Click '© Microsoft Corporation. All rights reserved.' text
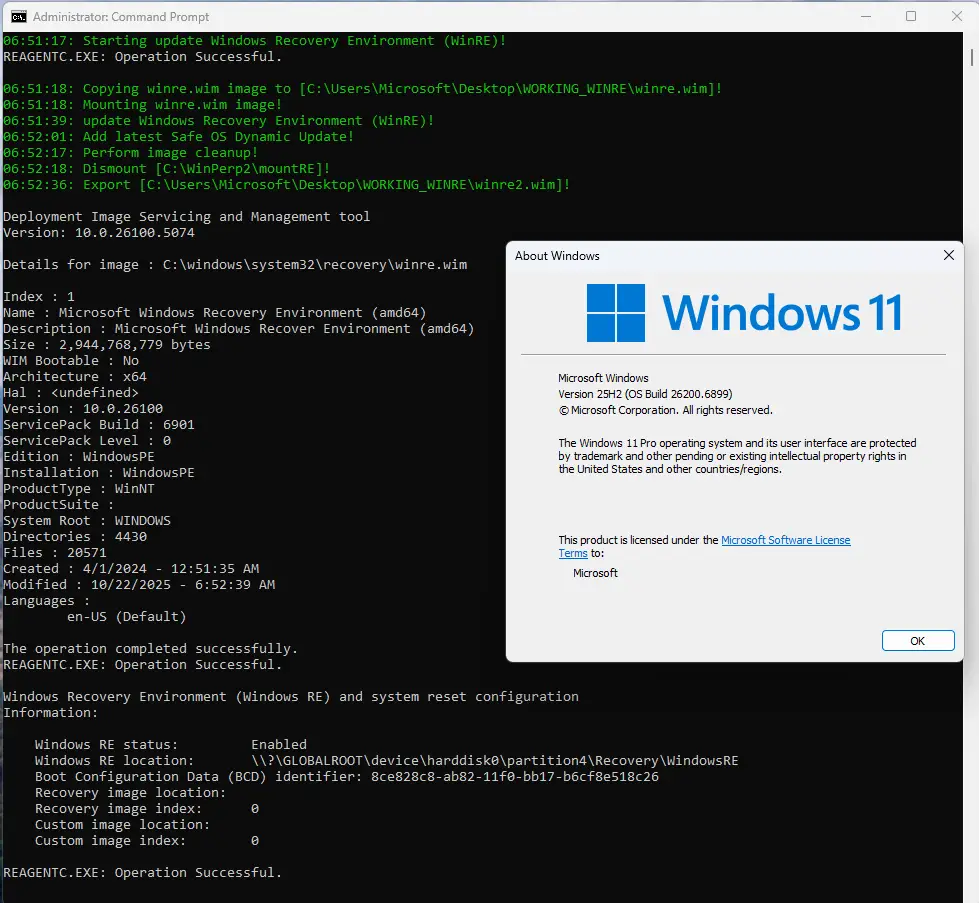This screenshot has width=979, height=903. tap(666, 410)
